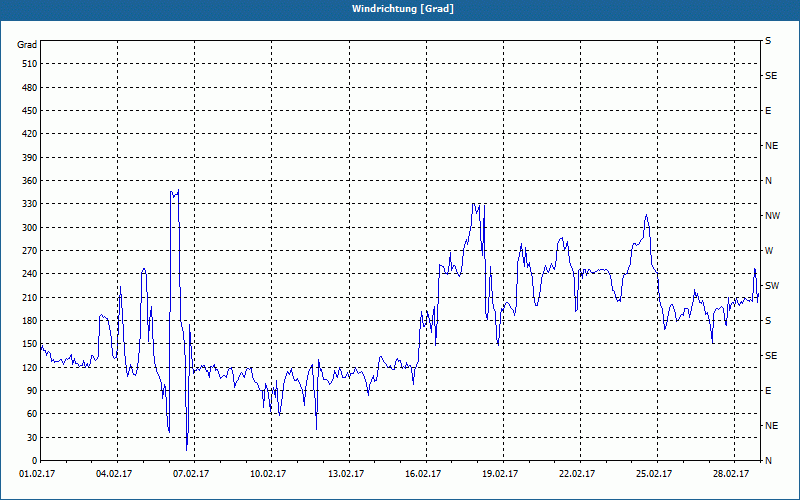Click the date label 25.02.17
The height and width of the screenshot is (500, 800).
[654, 474]
